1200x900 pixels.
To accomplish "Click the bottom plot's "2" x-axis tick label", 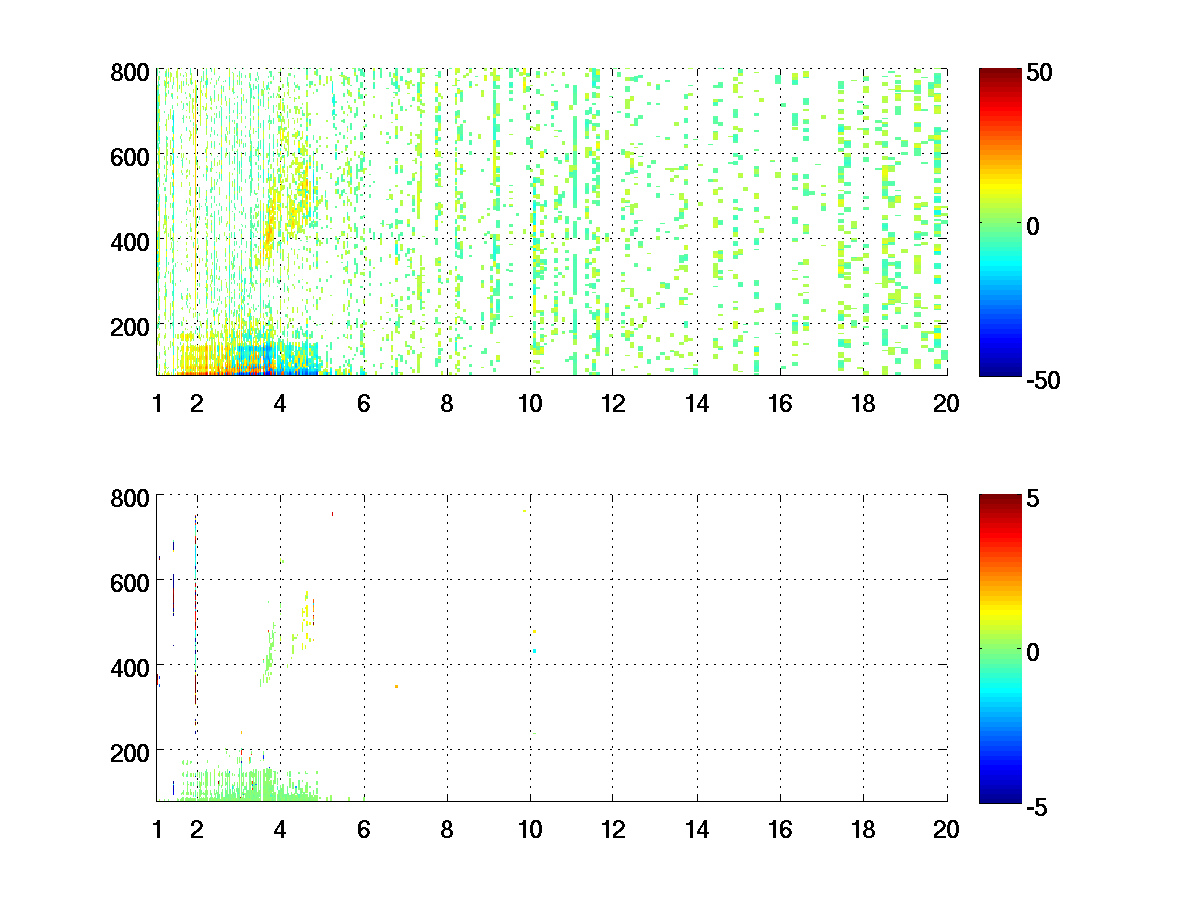I will pos(197,829).
